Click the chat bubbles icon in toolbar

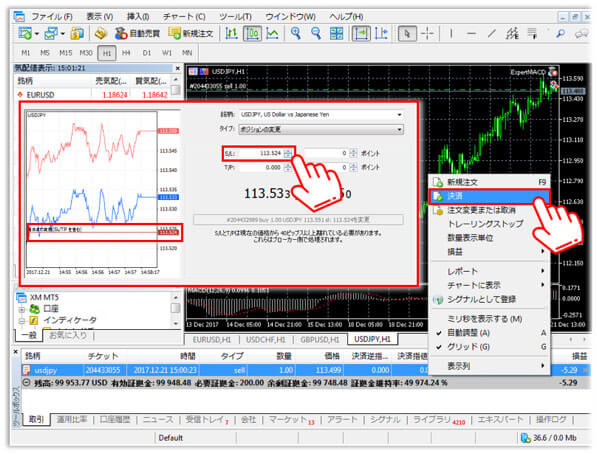pyautogui.click(x=581, y=34)
